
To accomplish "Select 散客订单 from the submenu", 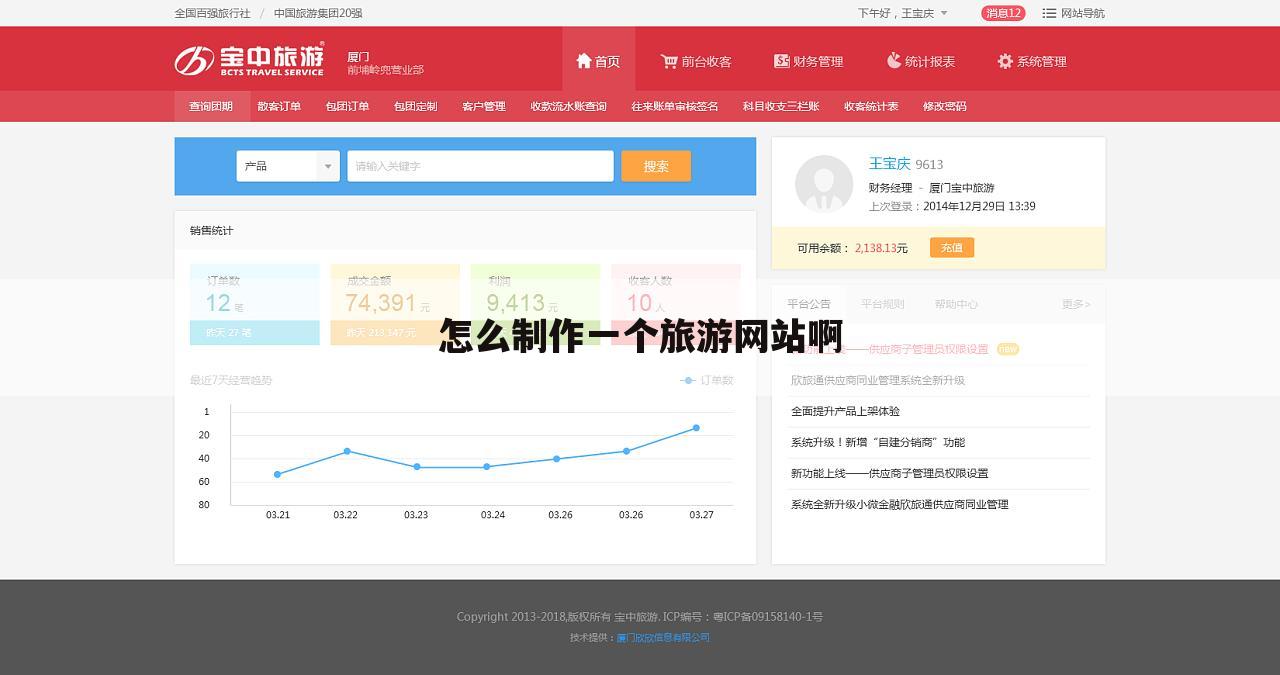I will 280,106.
